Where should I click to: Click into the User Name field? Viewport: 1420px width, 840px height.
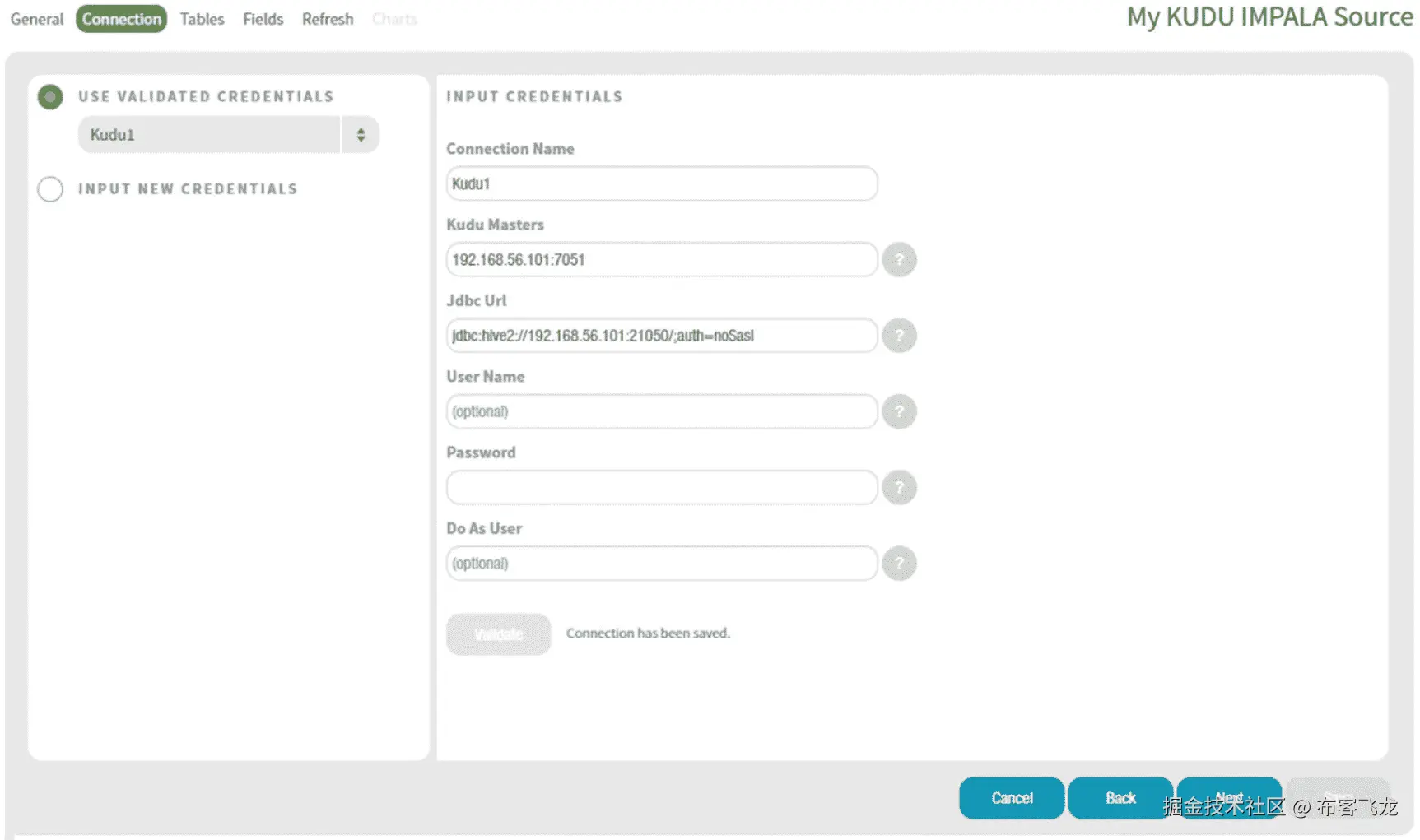pyautogui.click(x=662, y=411)
